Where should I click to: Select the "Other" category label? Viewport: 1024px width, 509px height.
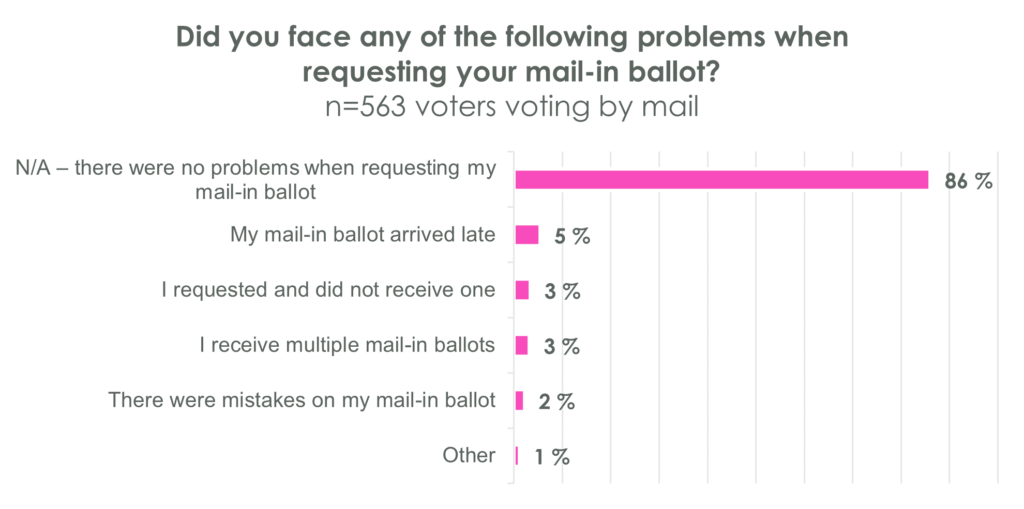click(x=469, y=455)
